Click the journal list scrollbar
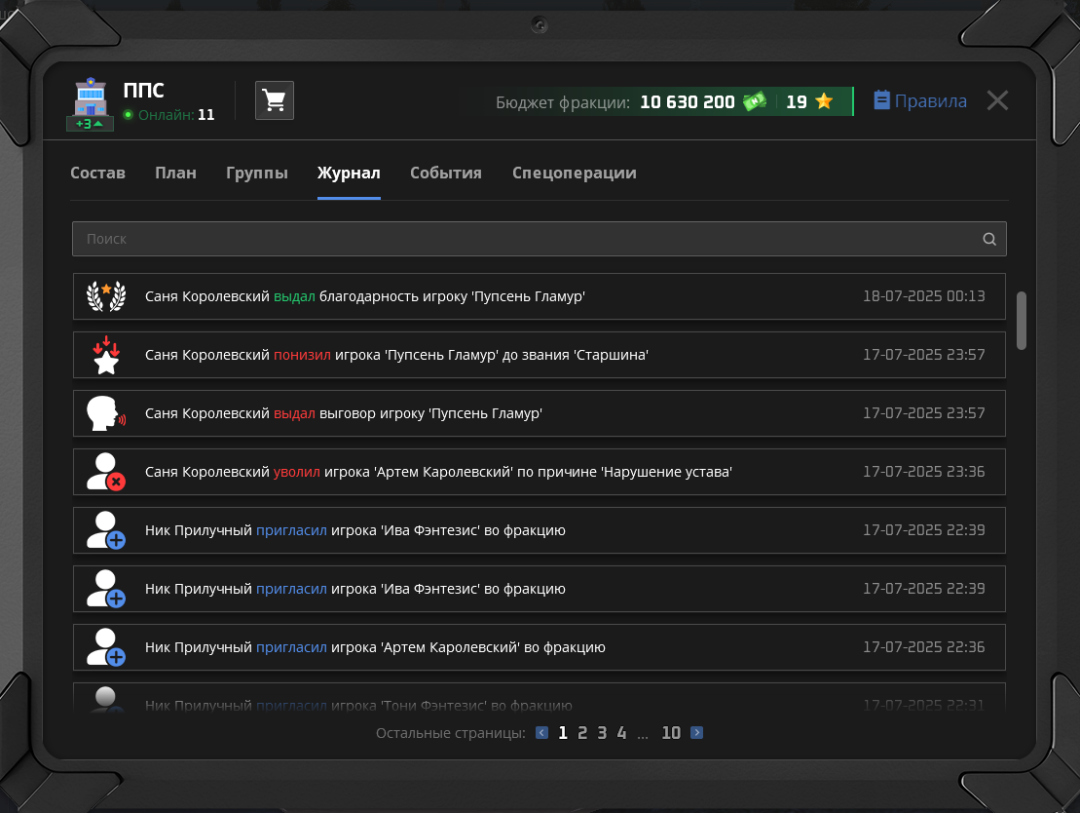Screen dimensions: 1080x813 point(1021,320)
